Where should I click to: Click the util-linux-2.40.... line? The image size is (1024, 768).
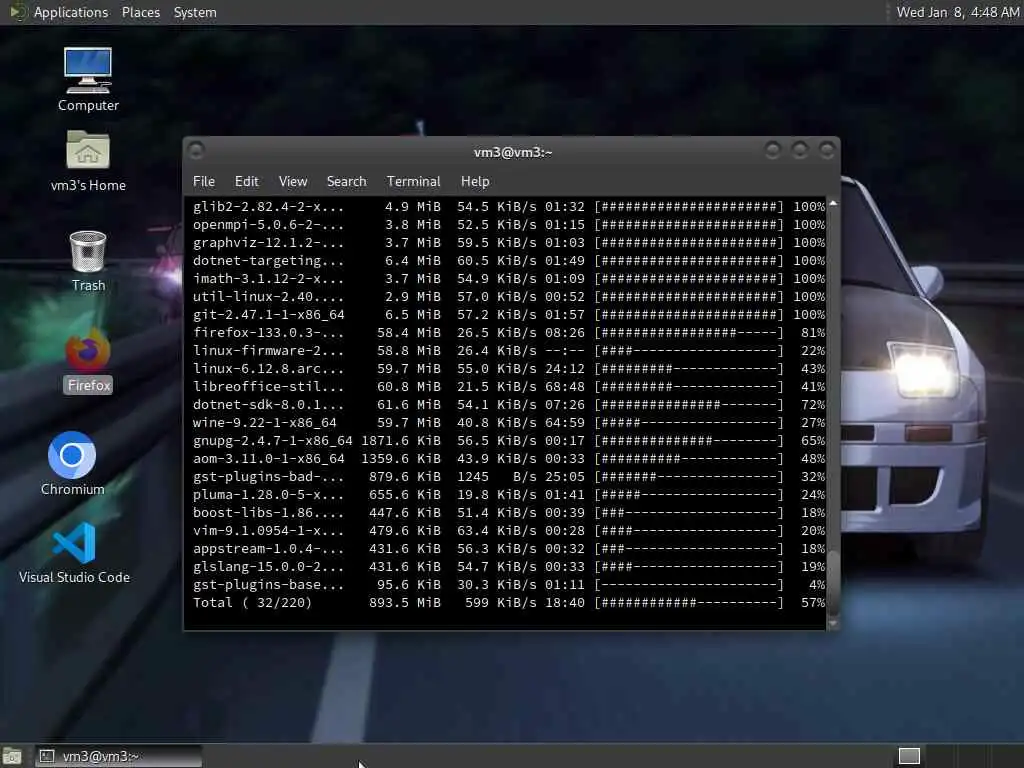pyautogui.click(x=509, y=296)
